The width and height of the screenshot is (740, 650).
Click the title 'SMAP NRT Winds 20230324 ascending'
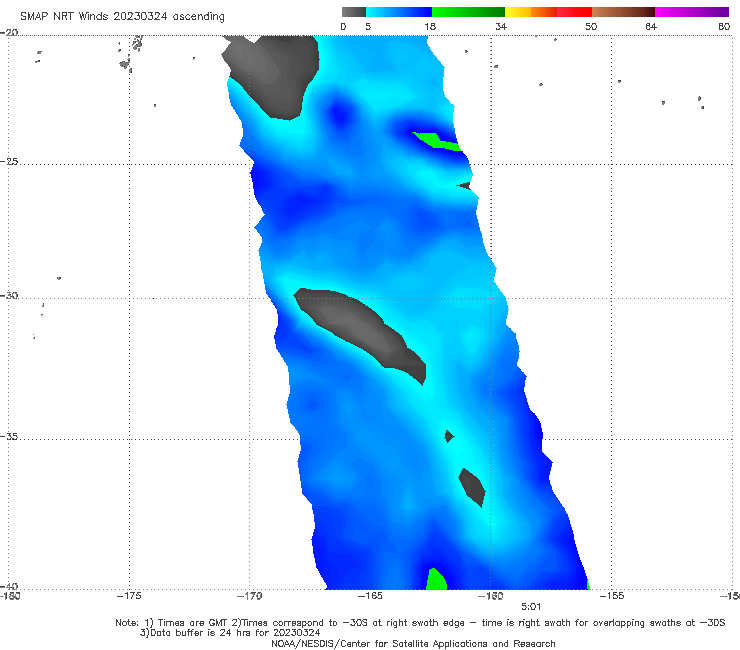tap(122, 17)
